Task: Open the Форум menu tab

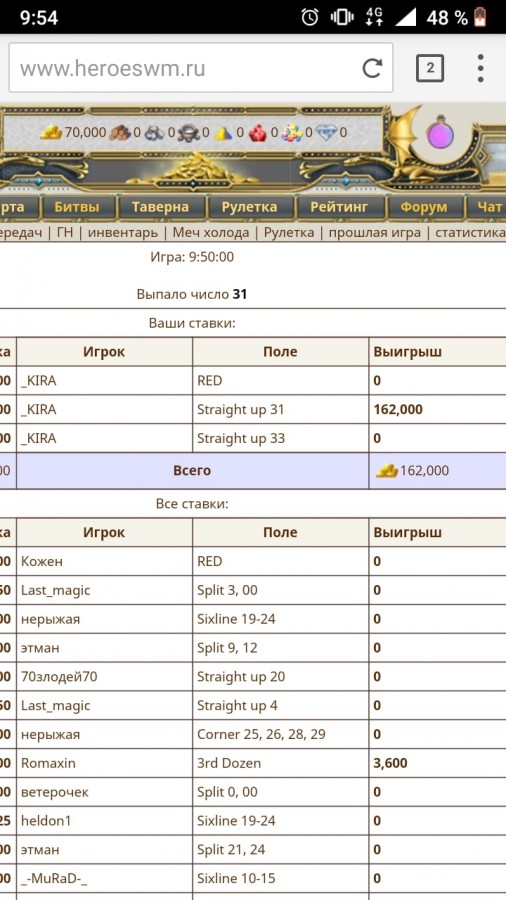Action: click(424, 207)
